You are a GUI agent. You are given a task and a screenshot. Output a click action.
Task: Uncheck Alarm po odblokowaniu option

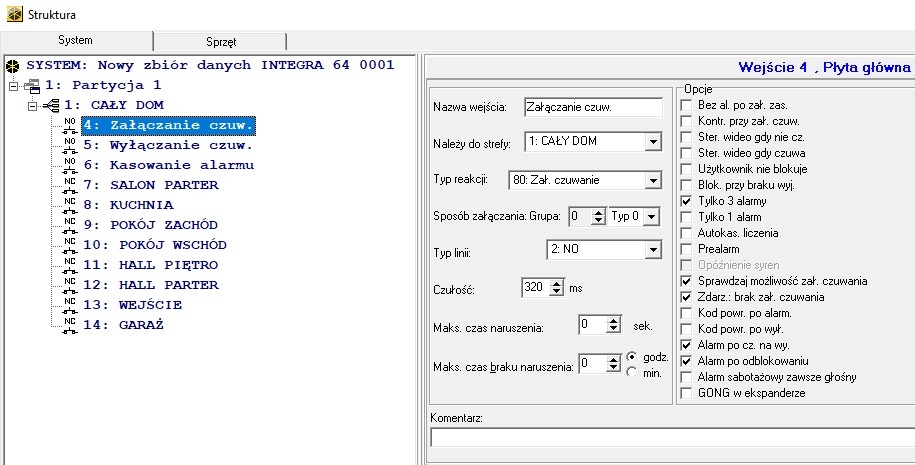(686, 361)
